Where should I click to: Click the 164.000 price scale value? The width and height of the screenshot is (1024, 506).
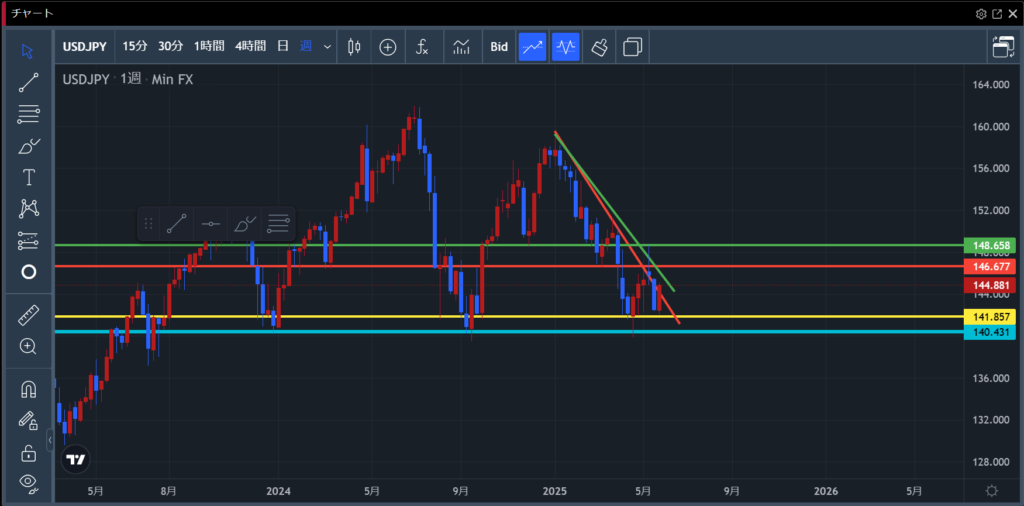point(991,85)
